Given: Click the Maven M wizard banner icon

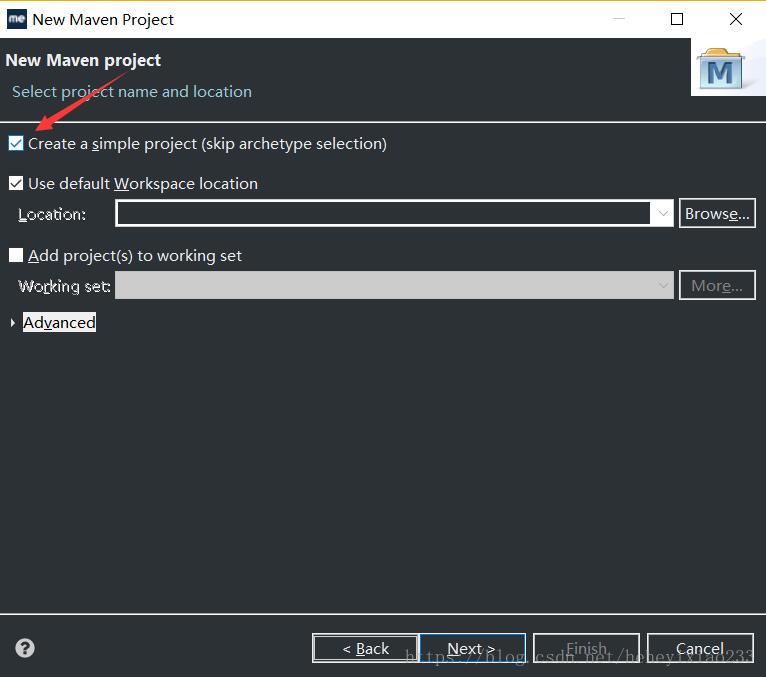Looking at the screenshot, I should tap(721, 68).
